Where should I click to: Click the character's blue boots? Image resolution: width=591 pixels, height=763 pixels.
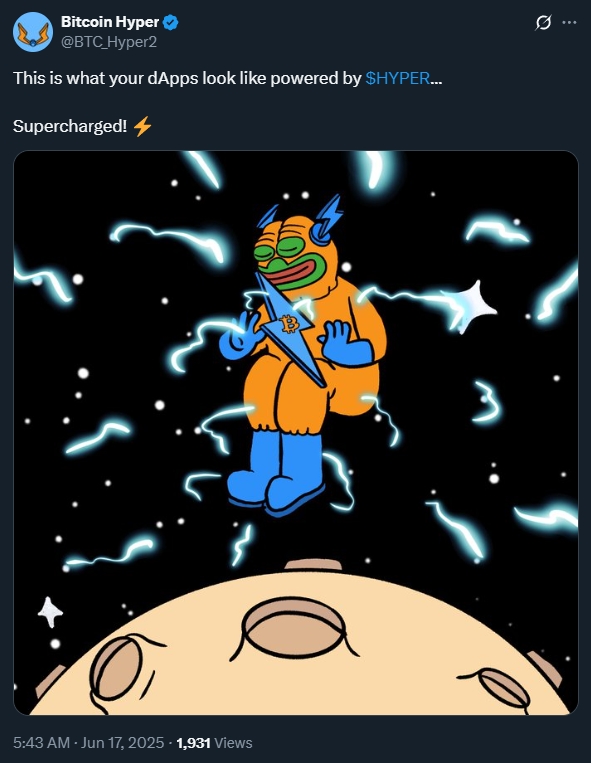pos(276,472)
